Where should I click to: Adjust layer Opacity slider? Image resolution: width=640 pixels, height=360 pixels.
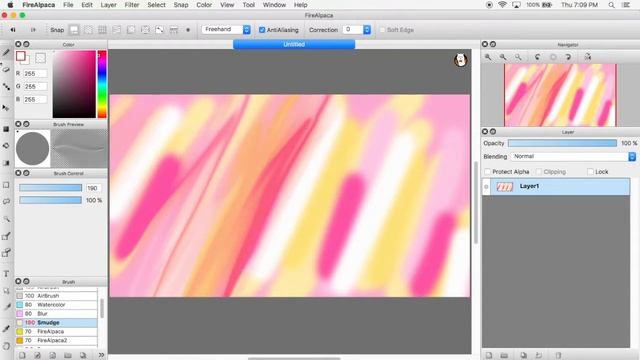coord(562,143)
